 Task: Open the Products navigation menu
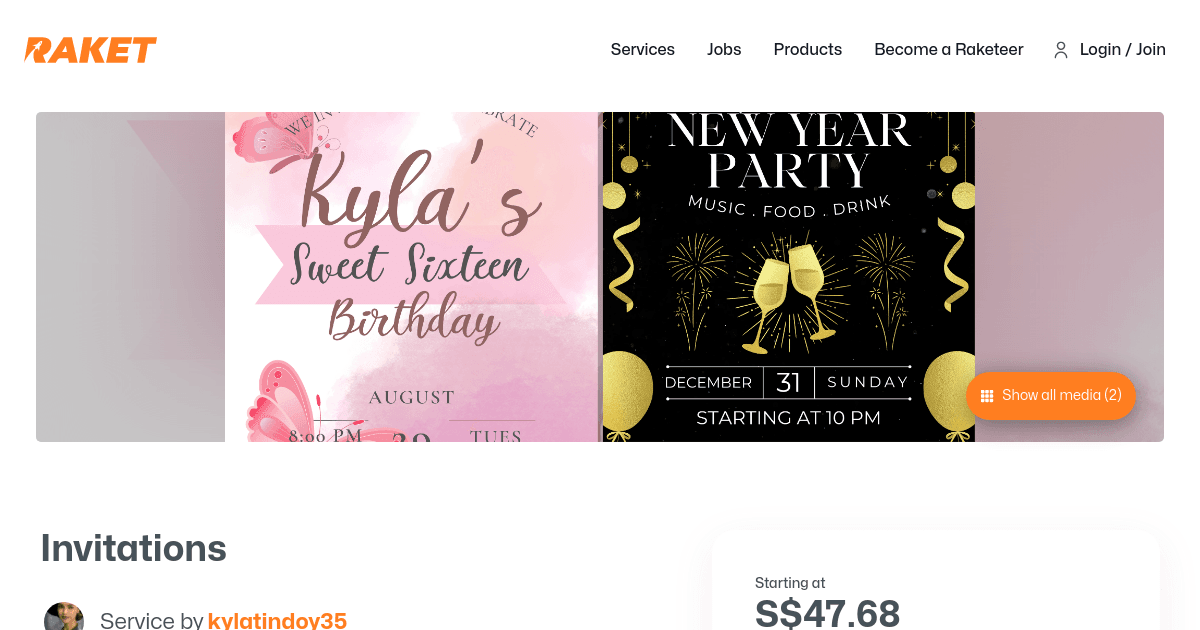click(x=807, y=49)
